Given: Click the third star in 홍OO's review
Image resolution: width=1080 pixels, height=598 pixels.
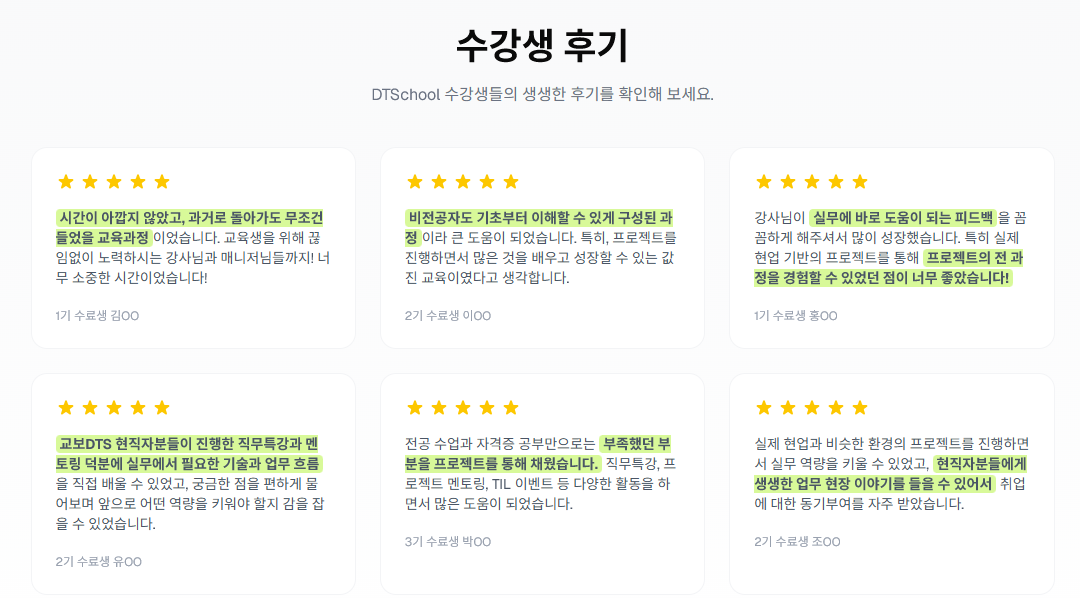Looking at the screenshot, I should click(x=812, y=182).
